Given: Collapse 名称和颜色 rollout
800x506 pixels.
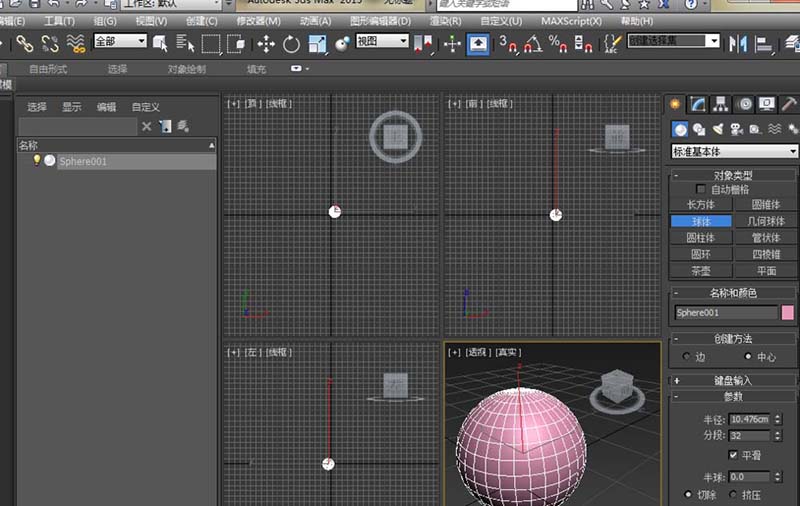Looking at the screenshot, I should pyautogui.click(x=733, y=293).
